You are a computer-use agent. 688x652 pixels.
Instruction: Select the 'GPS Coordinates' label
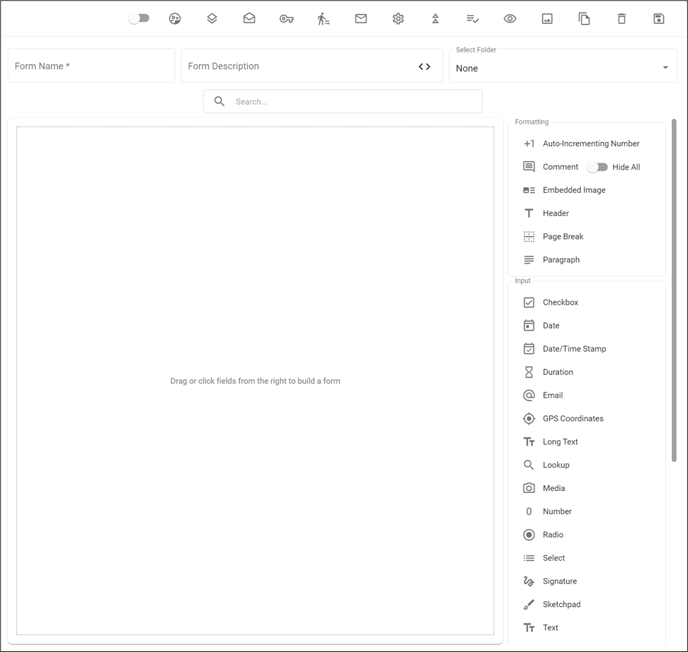click(x=573, y=419)
